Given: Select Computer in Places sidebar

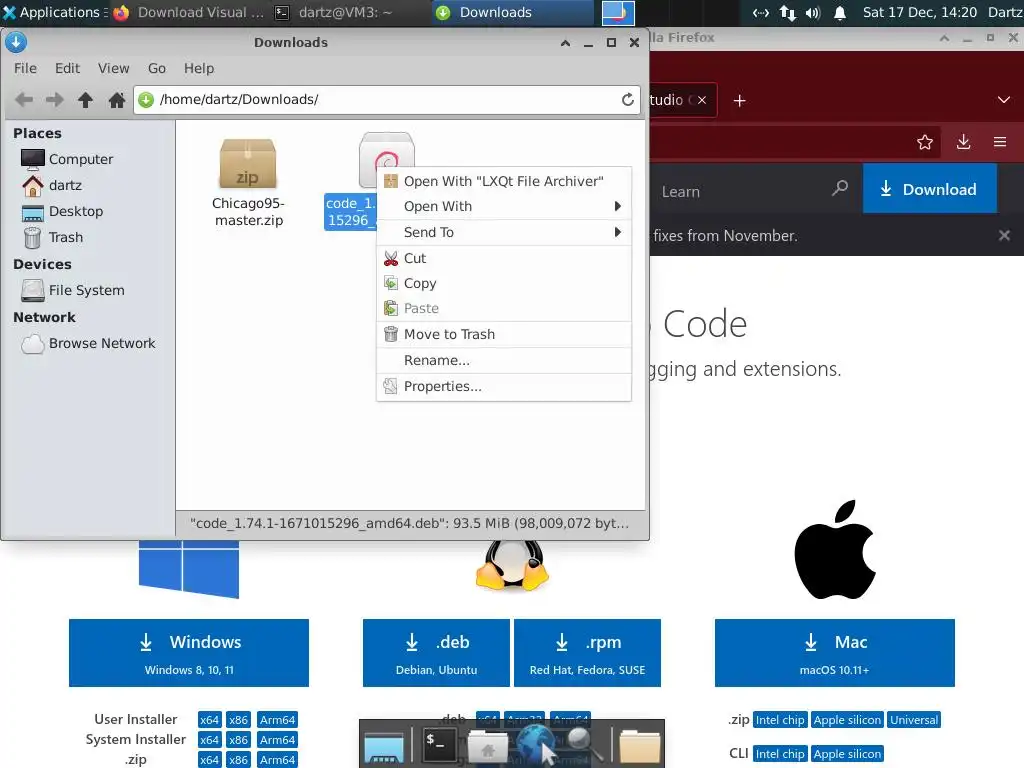Looking at the screenshot, I should tap(67, 159).
